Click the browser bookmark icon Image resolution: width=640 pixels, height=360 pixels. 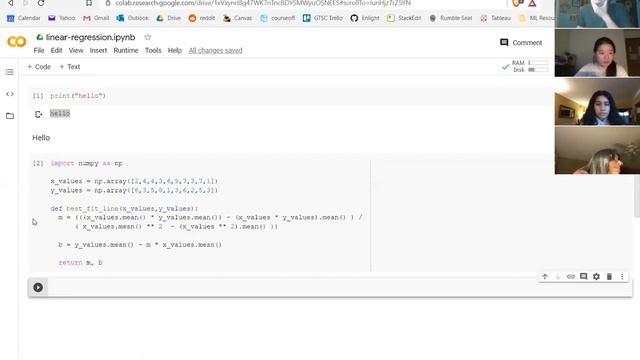click(x=89, y=3)
